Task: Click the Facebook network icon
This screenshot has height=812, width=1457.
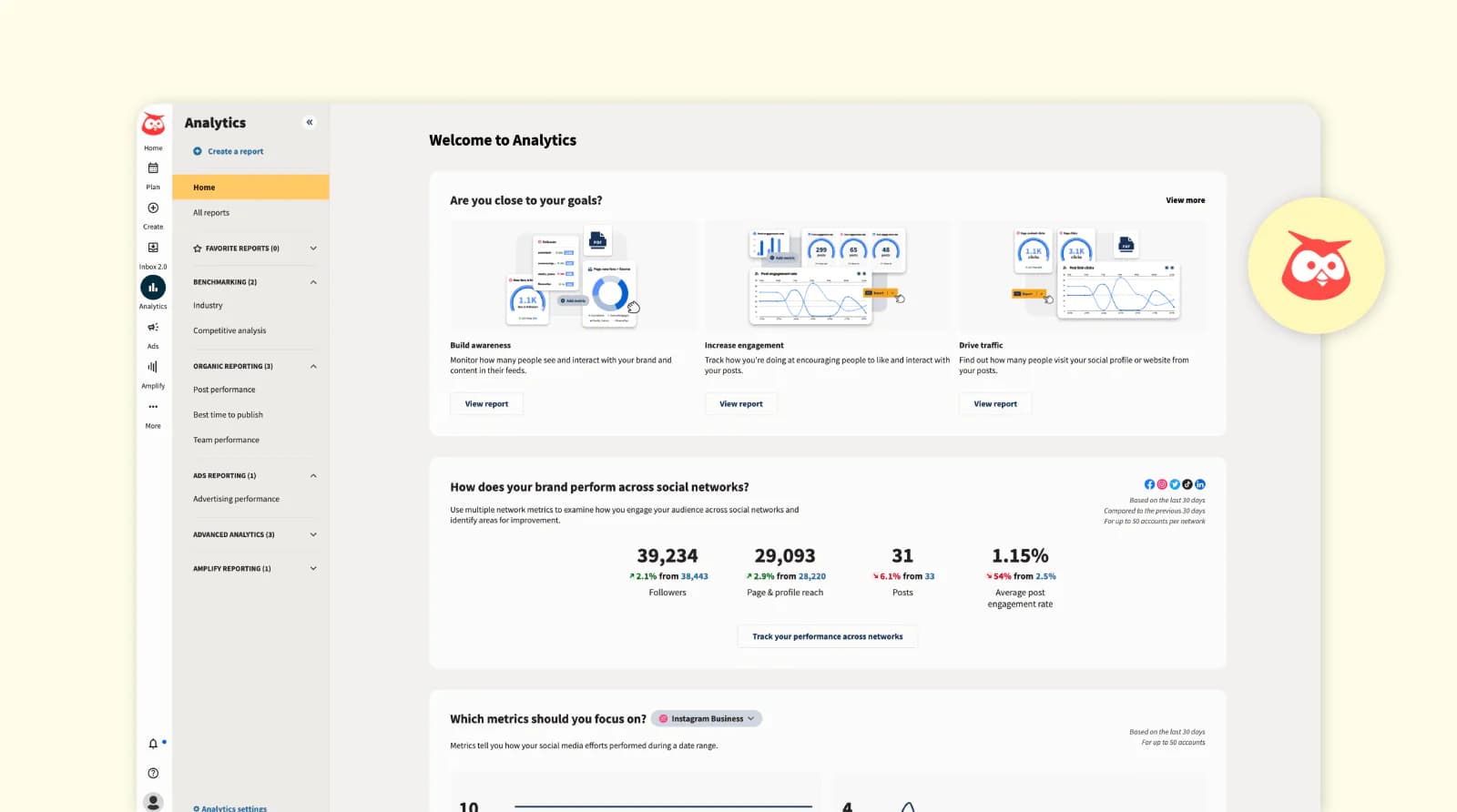Action: tap(1149, 484)
